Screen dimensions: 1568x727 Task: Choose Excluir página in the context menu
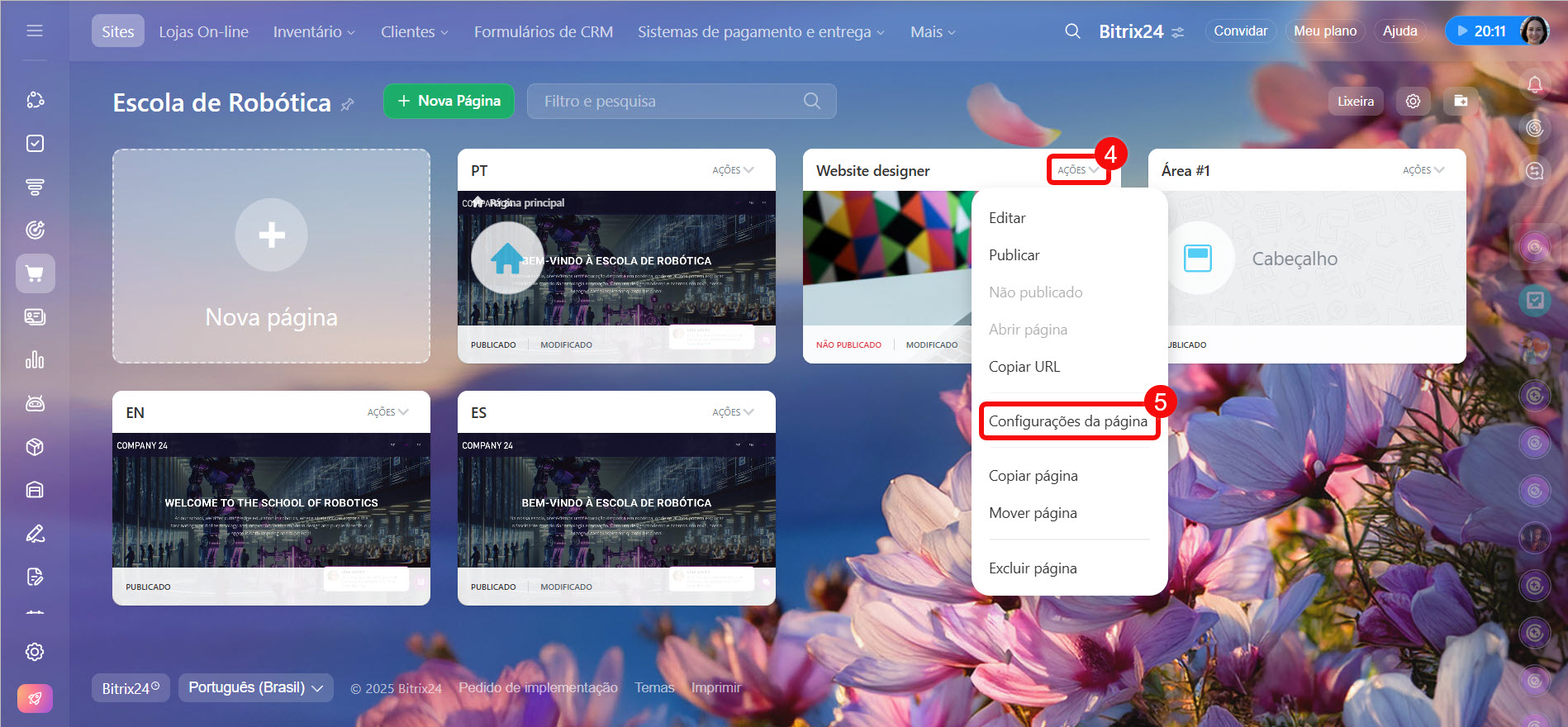(1033, 568)
